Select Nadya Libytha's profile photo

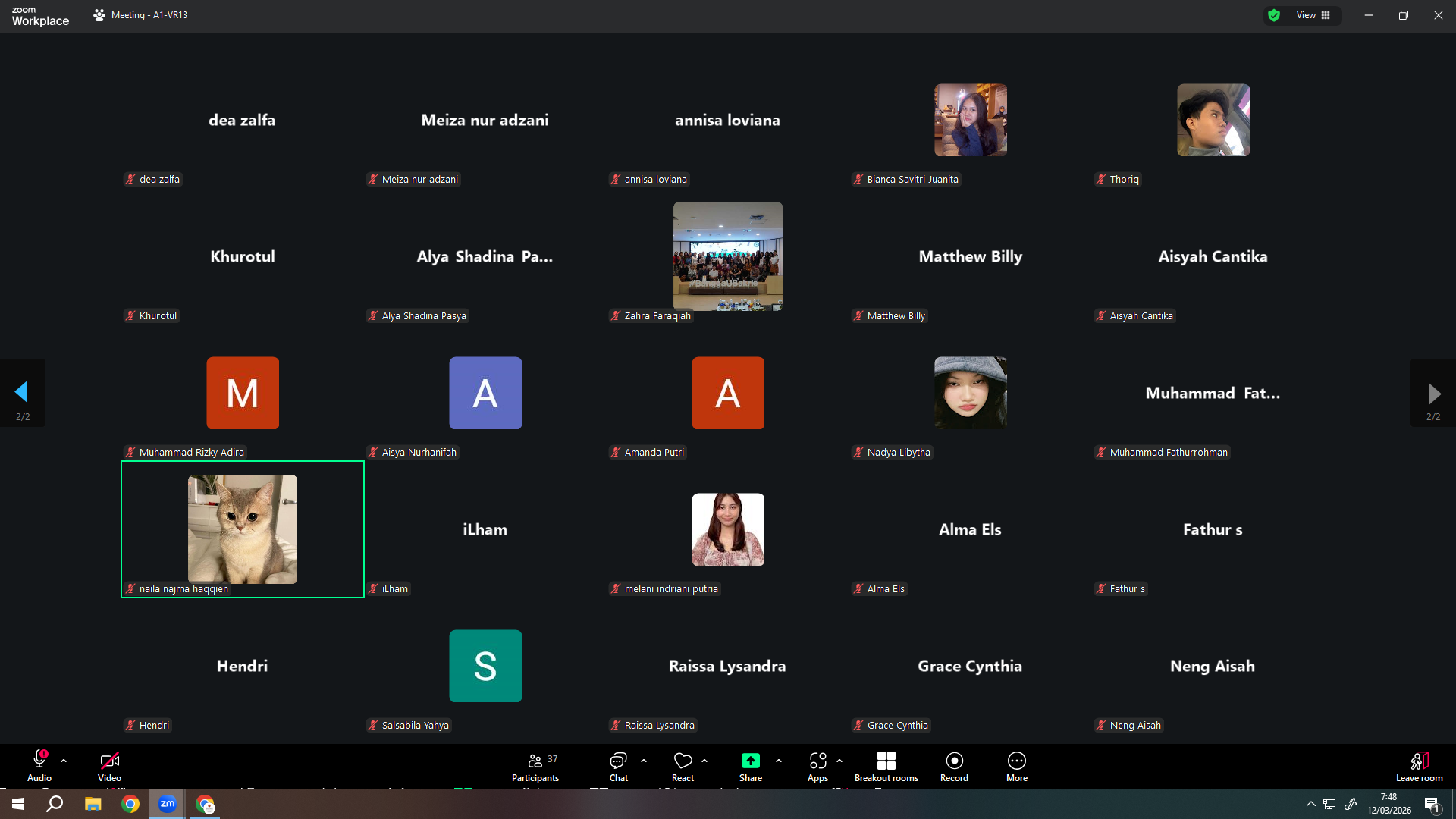pos(971,393)
